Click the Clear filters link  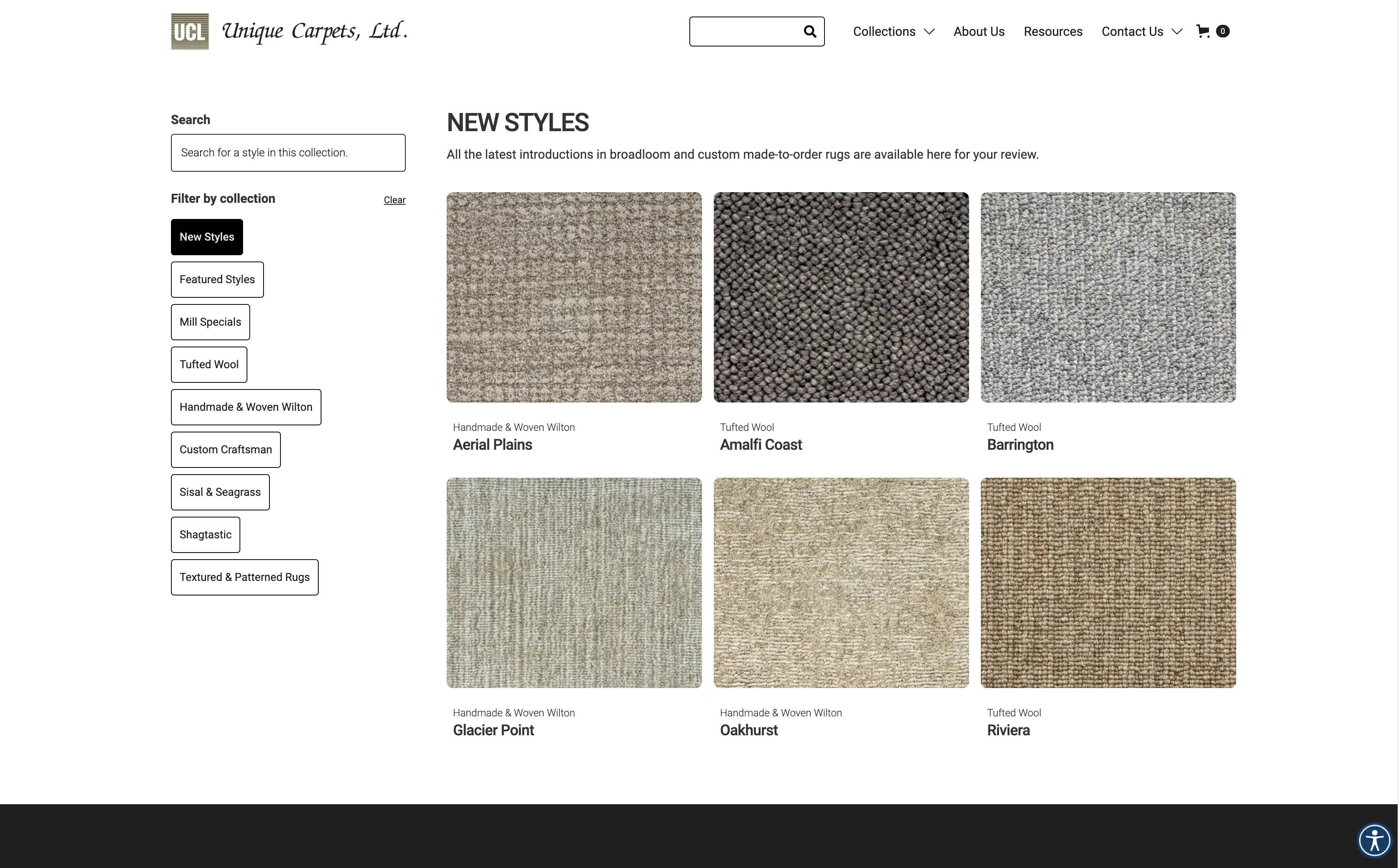click(x=394, y=200)
